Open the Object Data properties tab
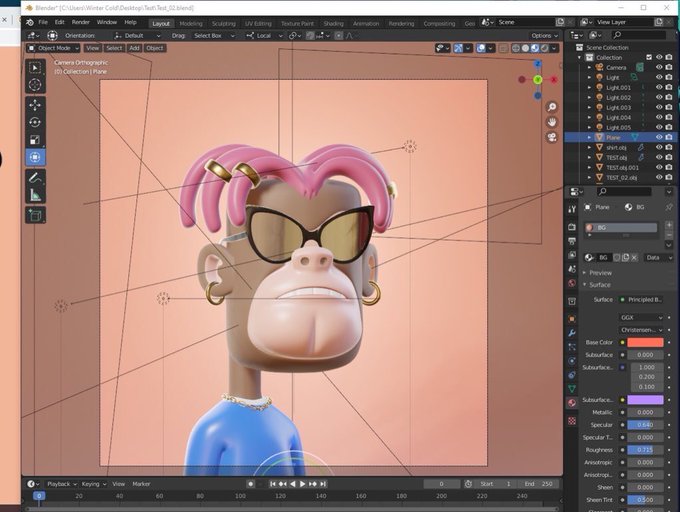The image size is (680, 512). click(x=572, y=388)
